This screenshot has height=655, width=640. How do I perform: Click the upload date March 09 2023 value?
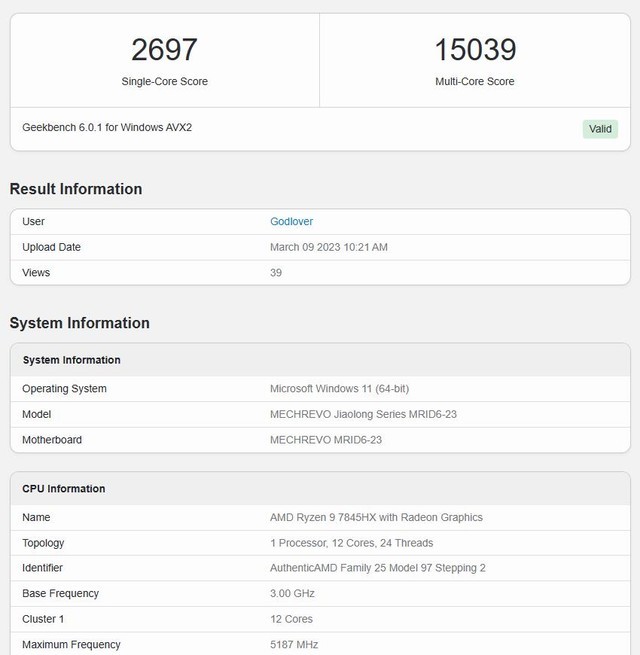[x=329, y=247]
